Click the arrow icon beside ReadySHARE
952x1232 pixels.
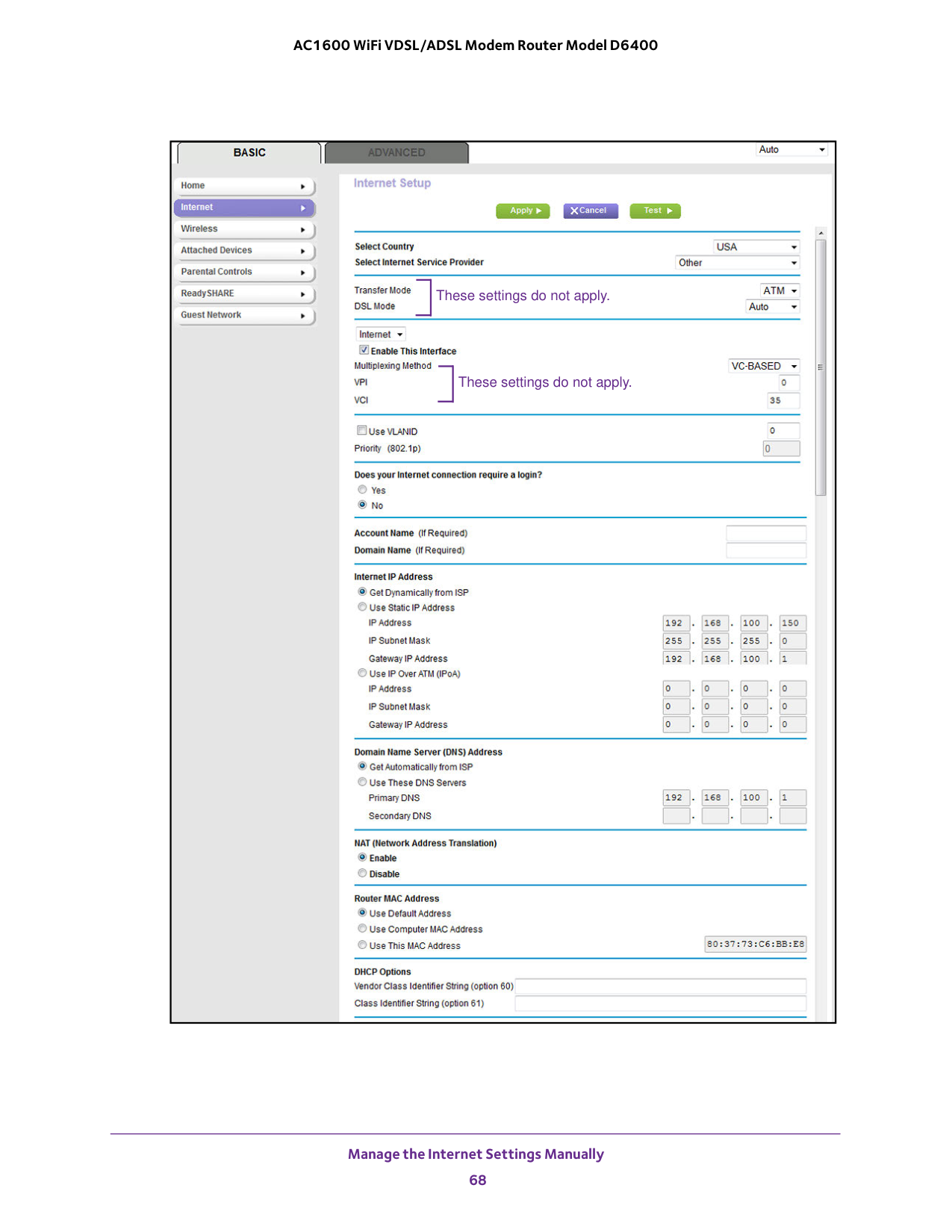[x=302, y=295]
